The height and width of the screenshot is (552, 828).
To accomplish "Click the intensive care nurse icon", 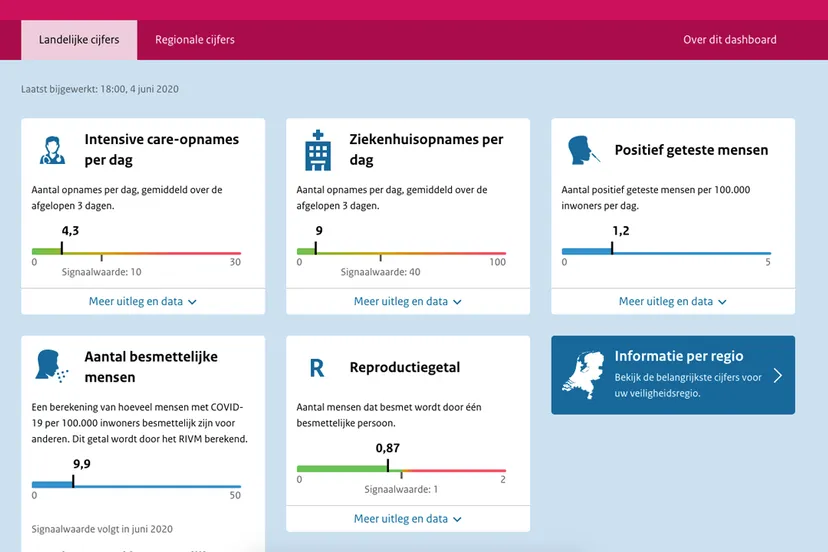I will coord(52,150).
